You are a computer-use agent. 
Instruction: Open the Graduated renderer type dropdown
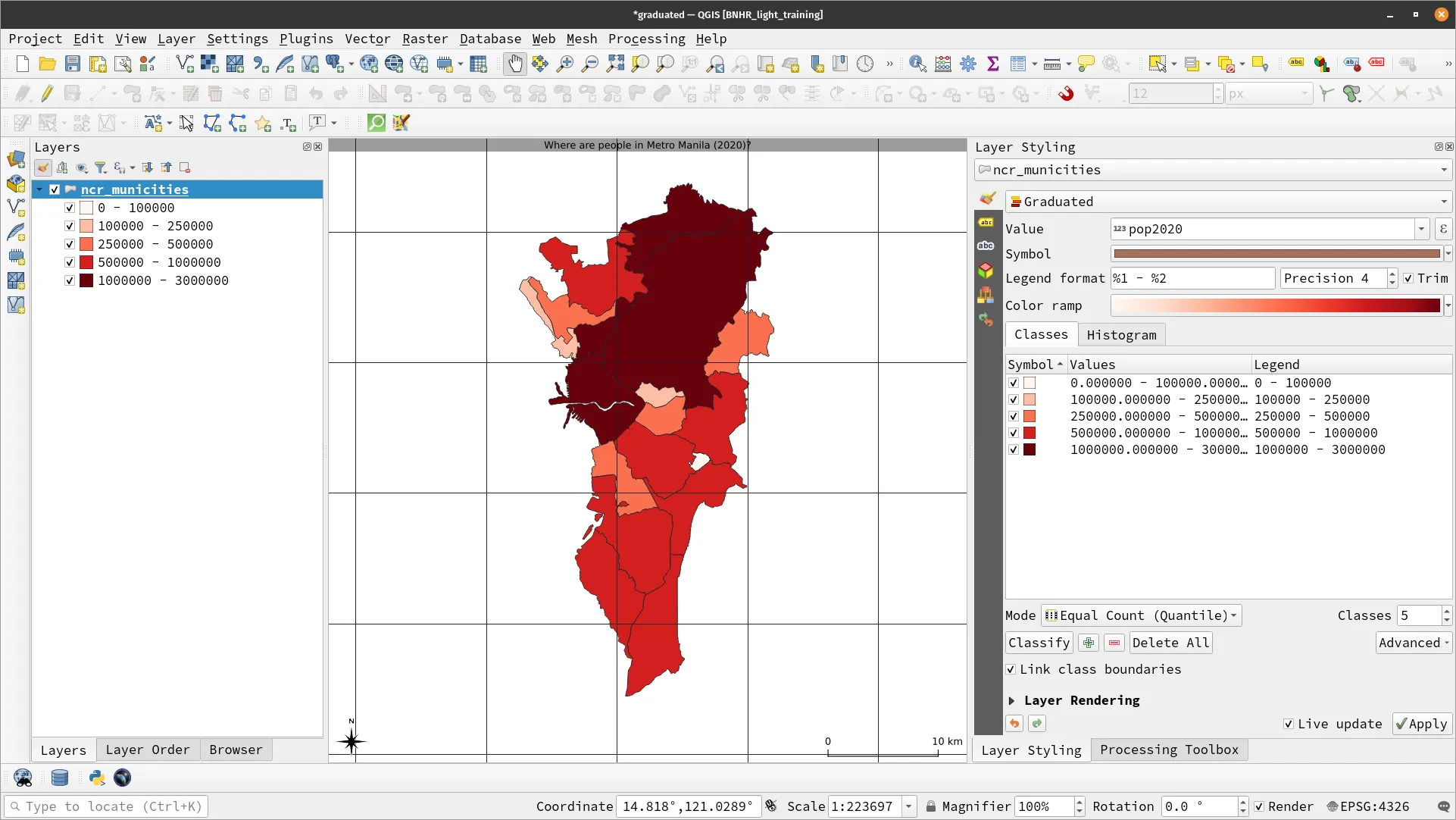[x=1227, y=202]
